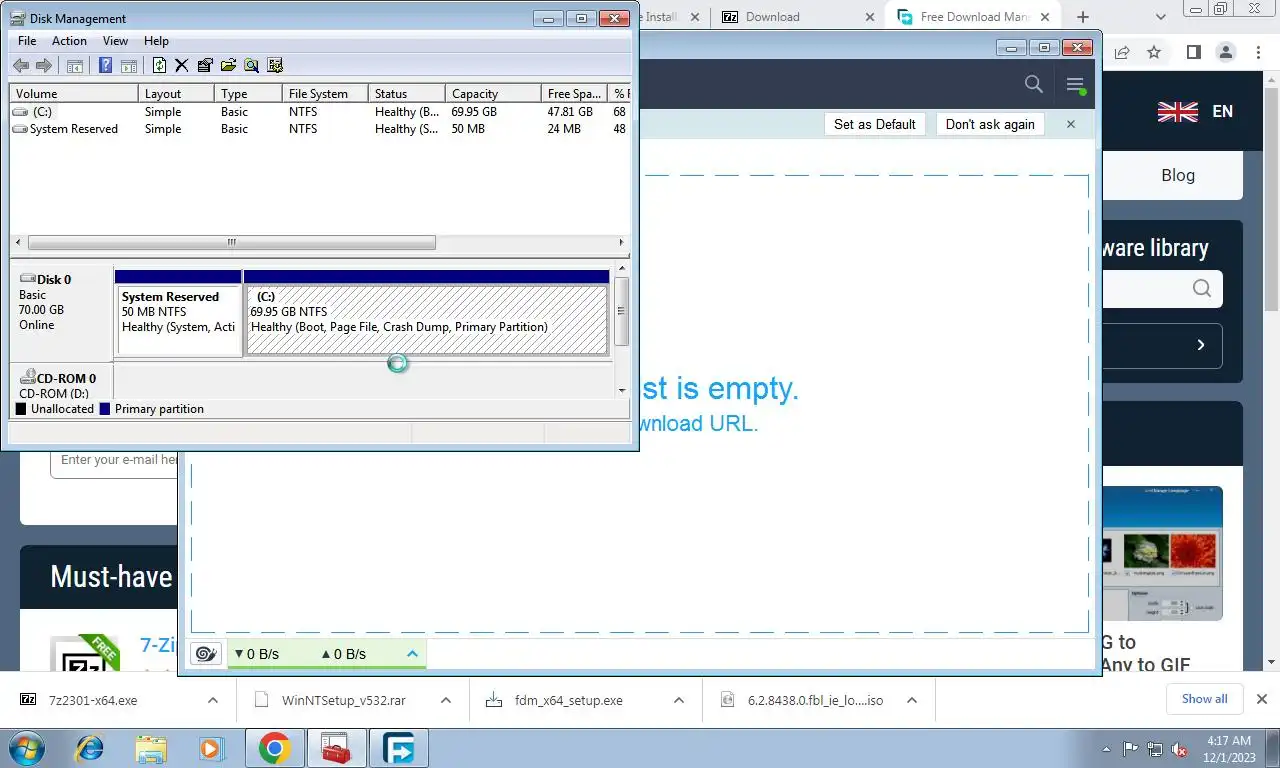Click Set as Default button

875,124
